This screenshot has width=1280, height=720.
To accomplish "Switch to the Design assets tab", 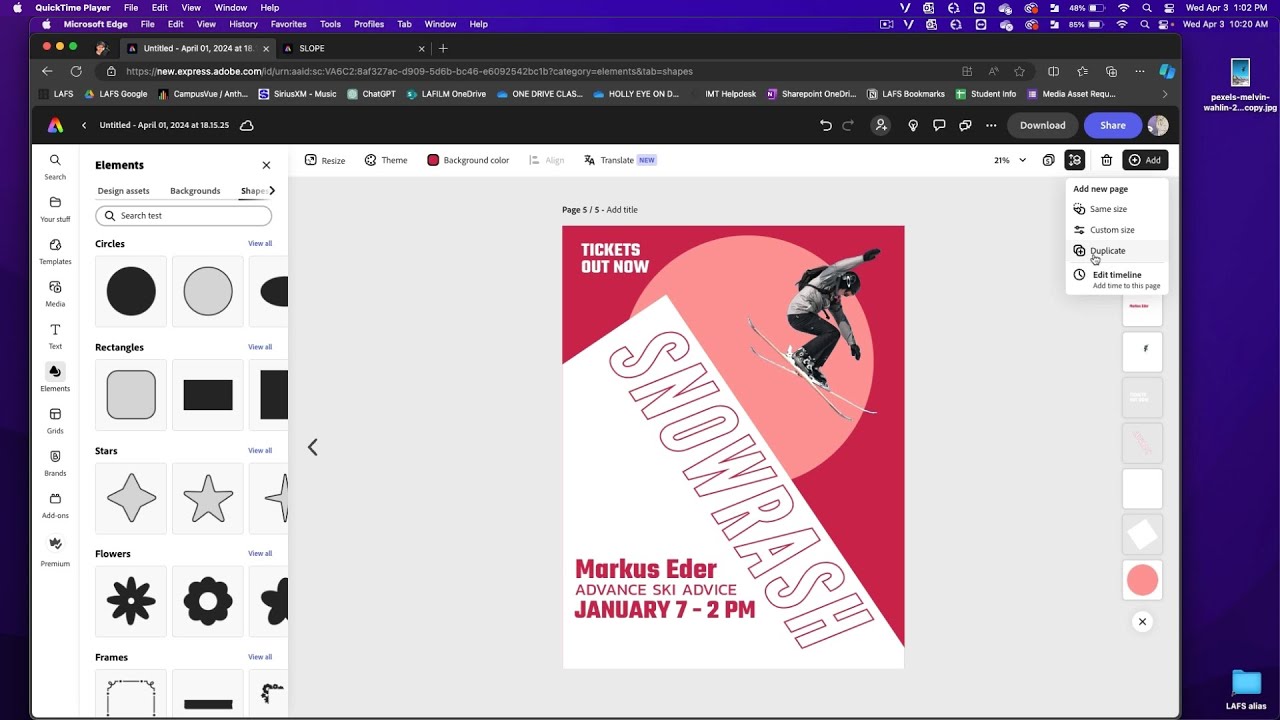I will [x=123, y=191].
